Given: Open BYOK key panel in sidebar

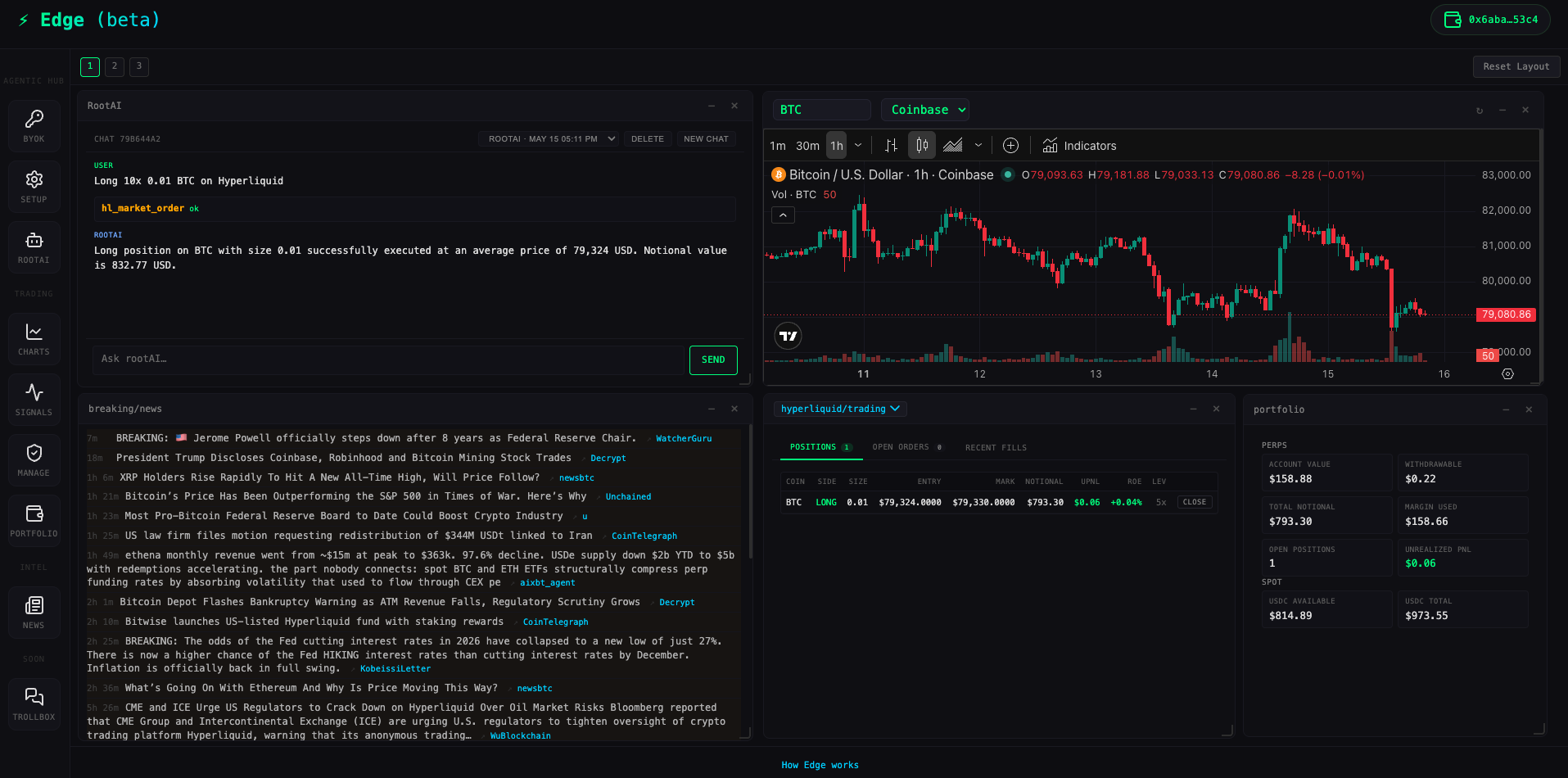Looking at the screenshot, I should (x=34, y=126).
